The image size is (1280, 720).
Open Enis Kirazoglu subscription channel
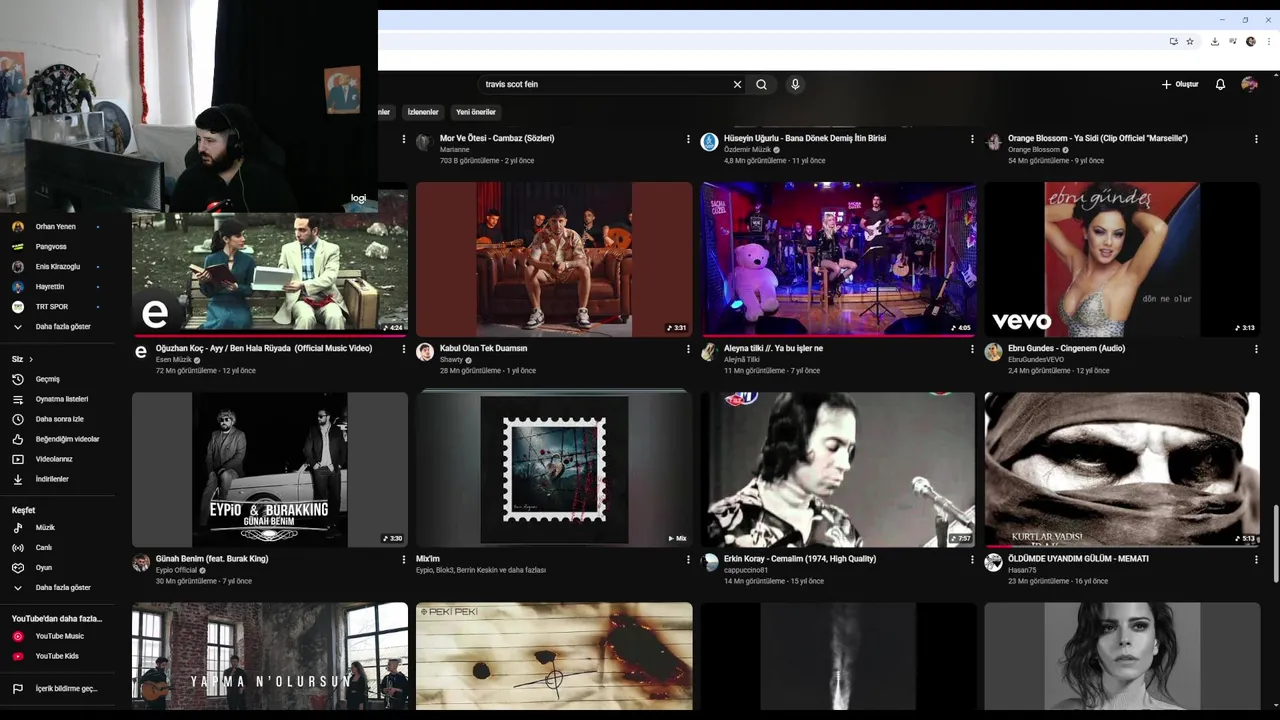pyautogui.click(x=56, y=267)
